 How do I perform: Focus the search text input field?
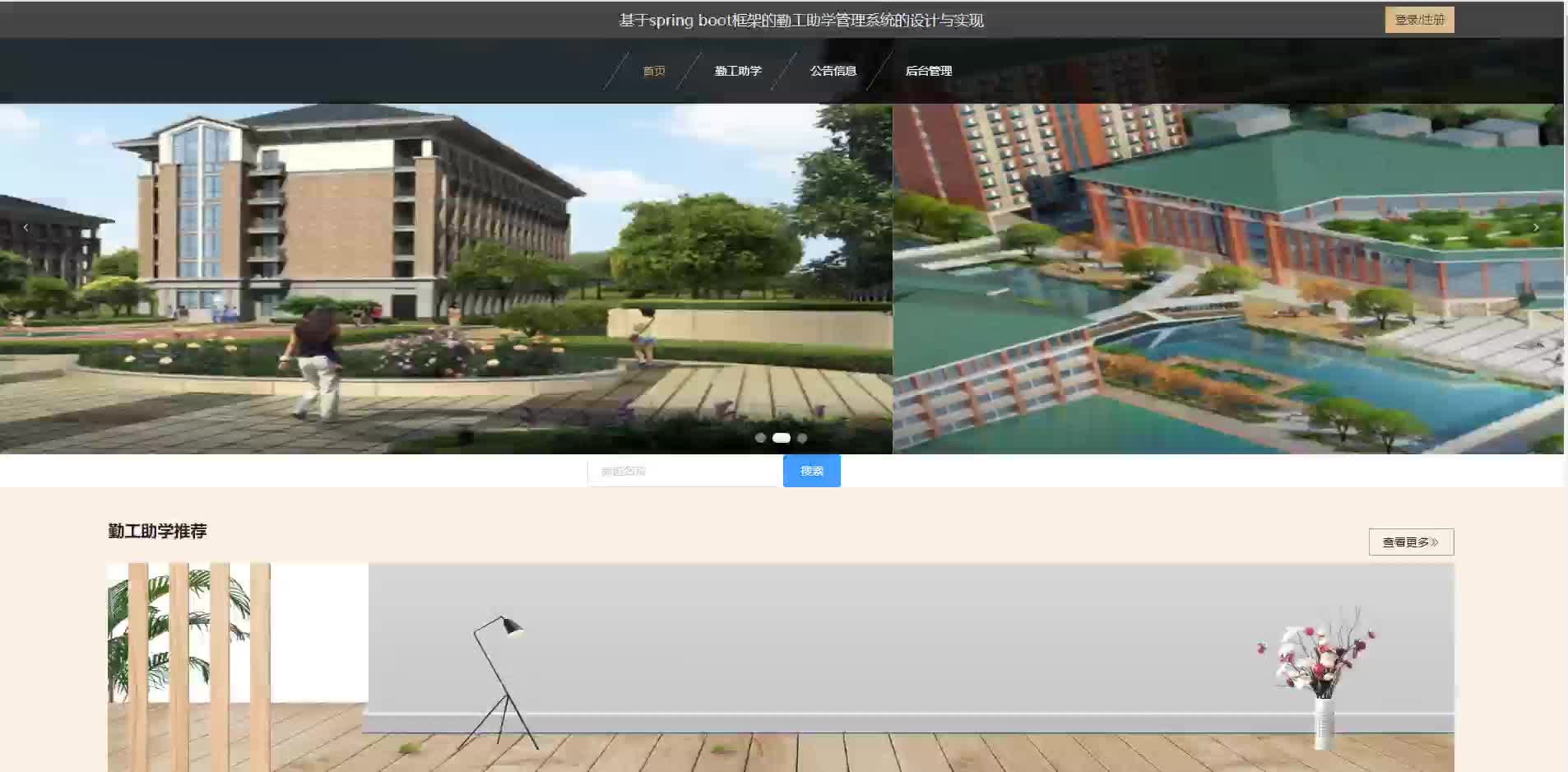pyautogui.click(x=683, y=471)
